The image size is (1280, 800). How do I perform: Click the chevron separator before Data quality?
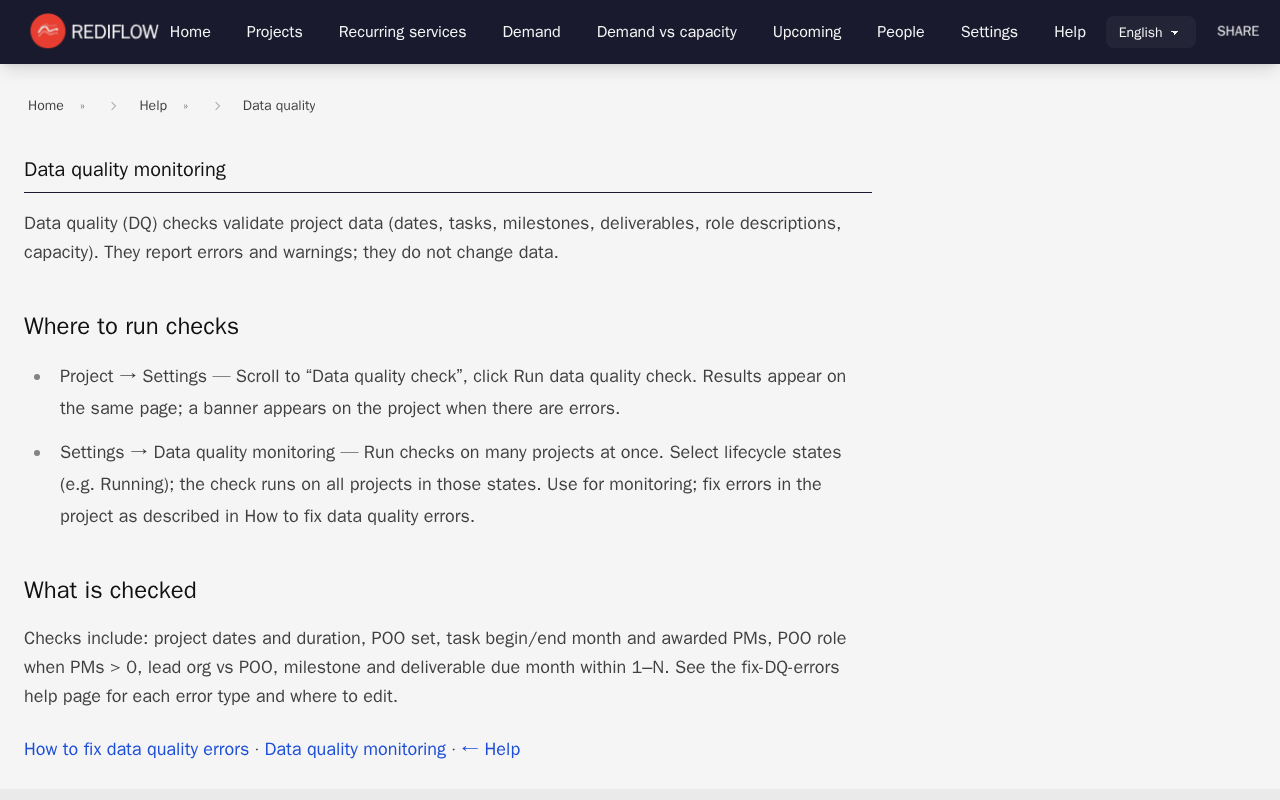(x=217, y=106)
